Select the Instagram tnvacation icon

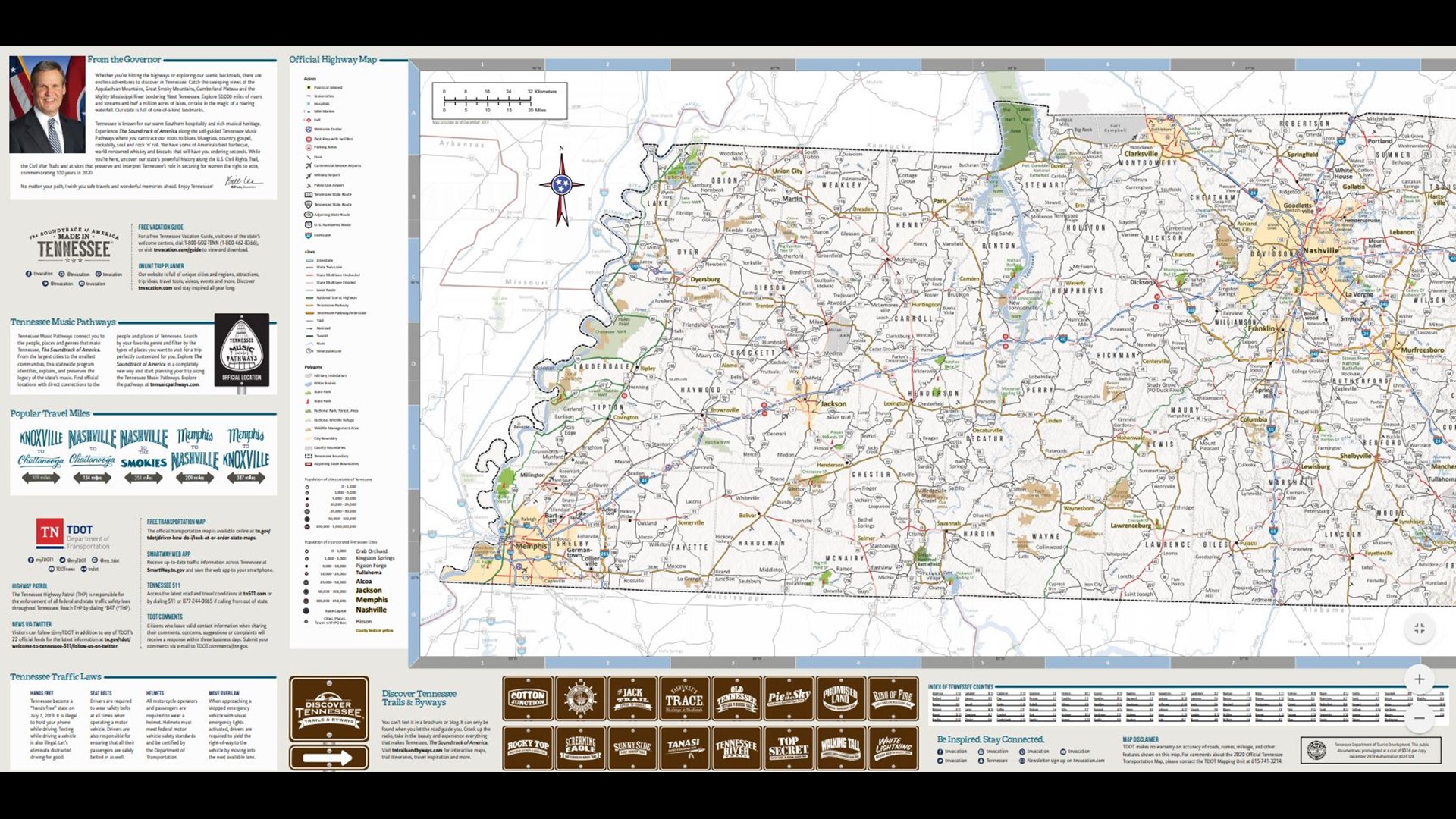[61, 274]
